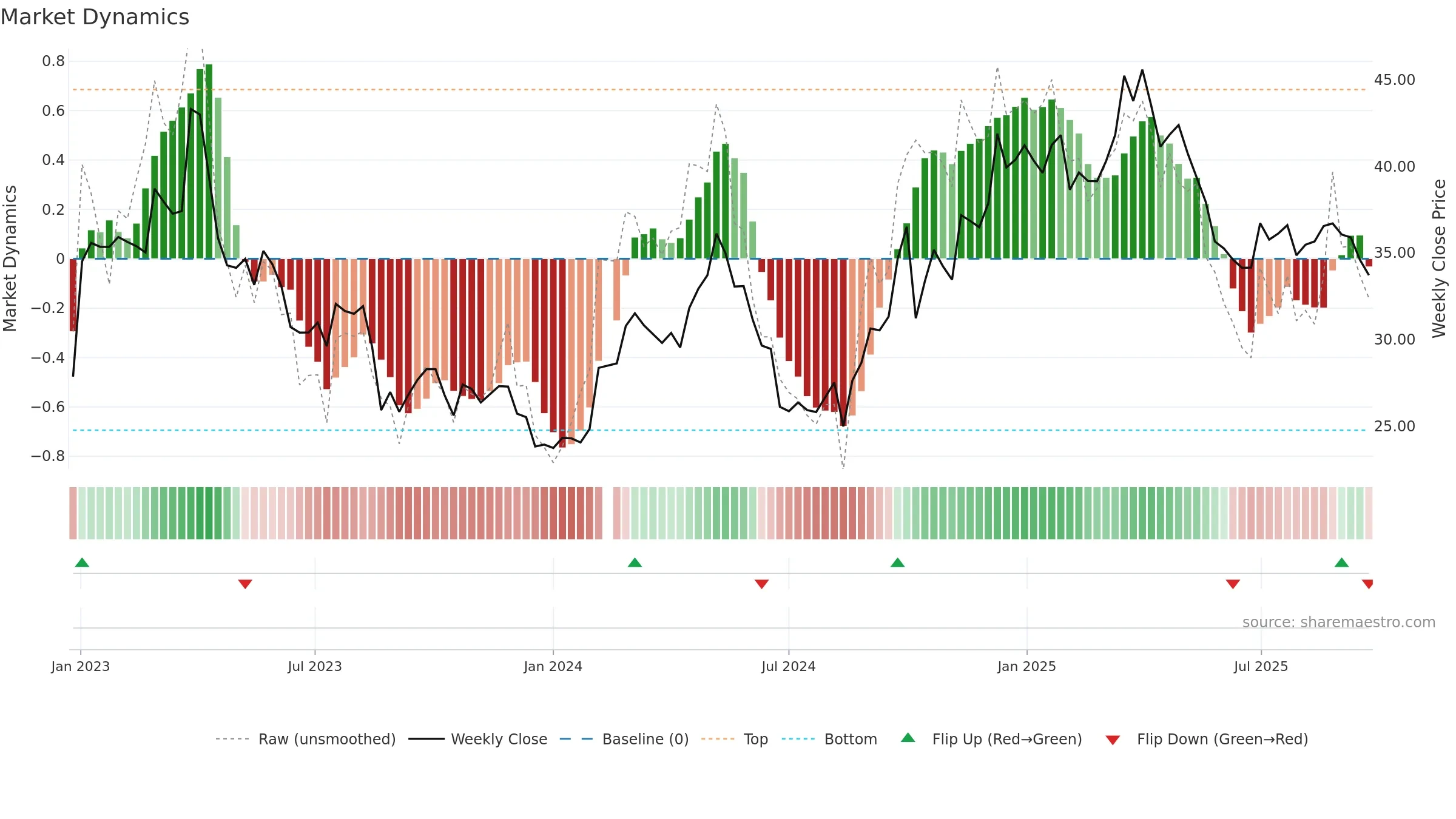Click the 0.6 left axis tick
Image resolution: width=1456 pixels, height=819 pixels.
53,111
